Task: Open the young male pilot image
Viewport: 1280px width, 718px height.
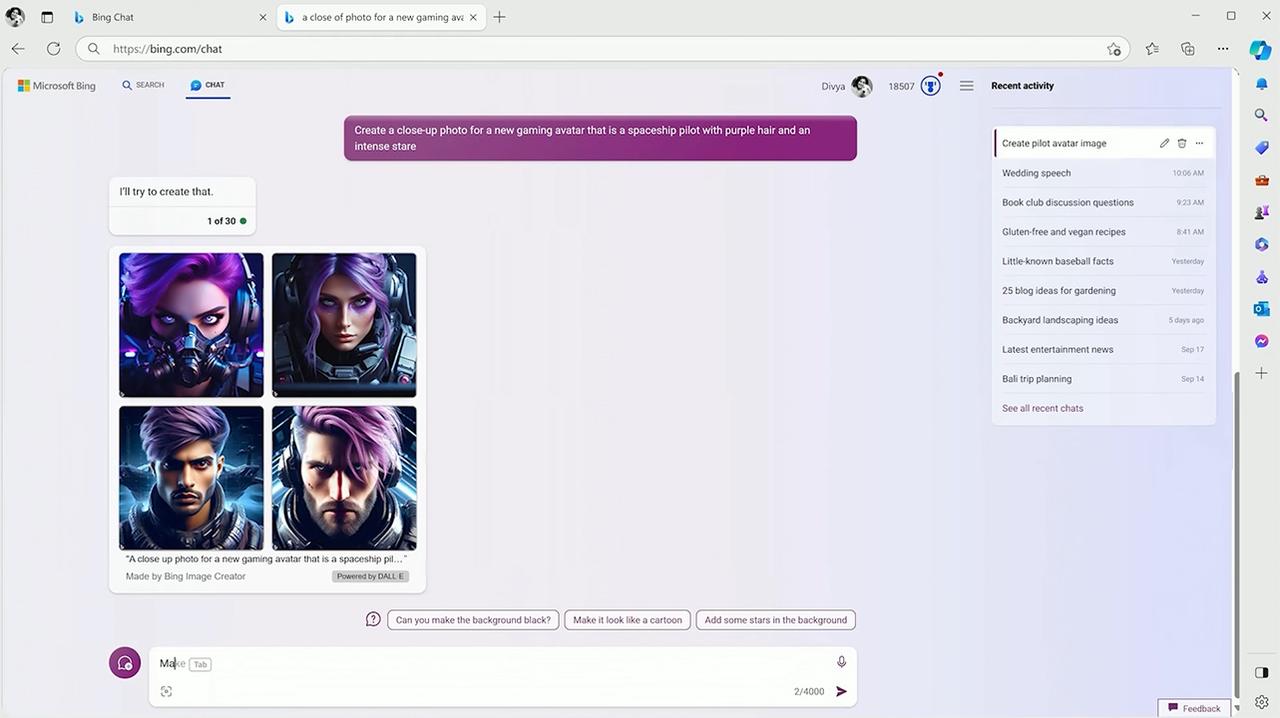Action: pos(191,477)
